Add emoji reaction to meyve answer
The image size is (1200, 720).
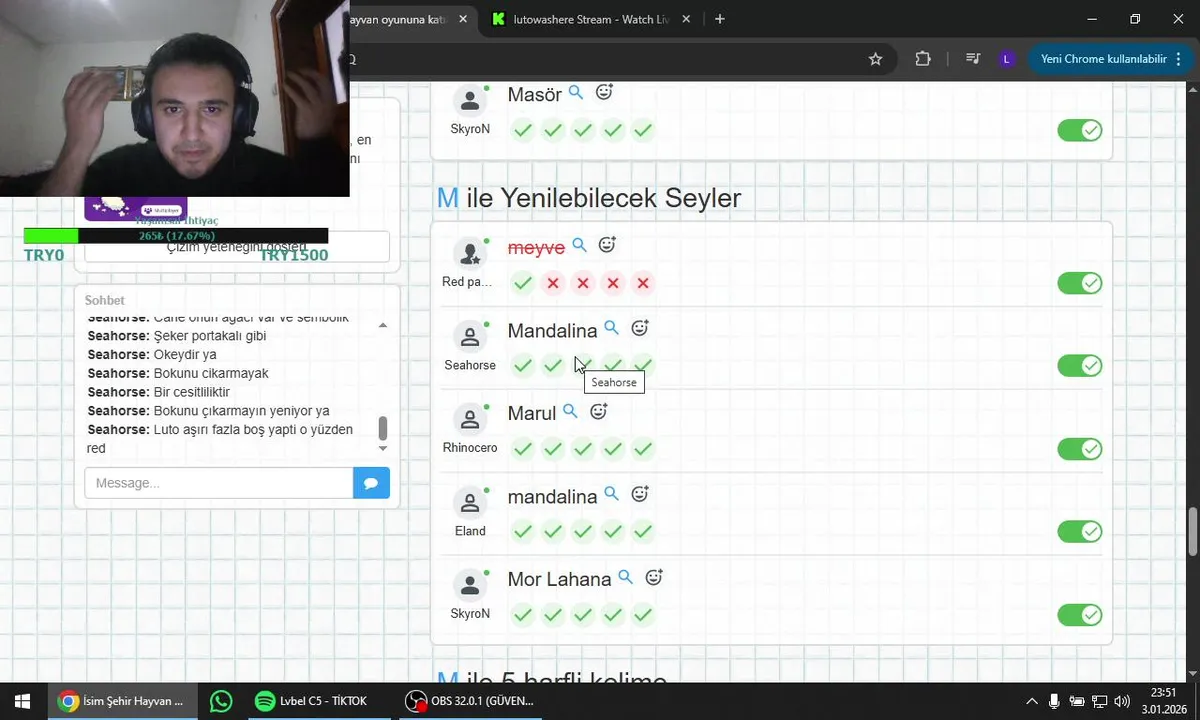pyautogui.click(x=607, y=245)
